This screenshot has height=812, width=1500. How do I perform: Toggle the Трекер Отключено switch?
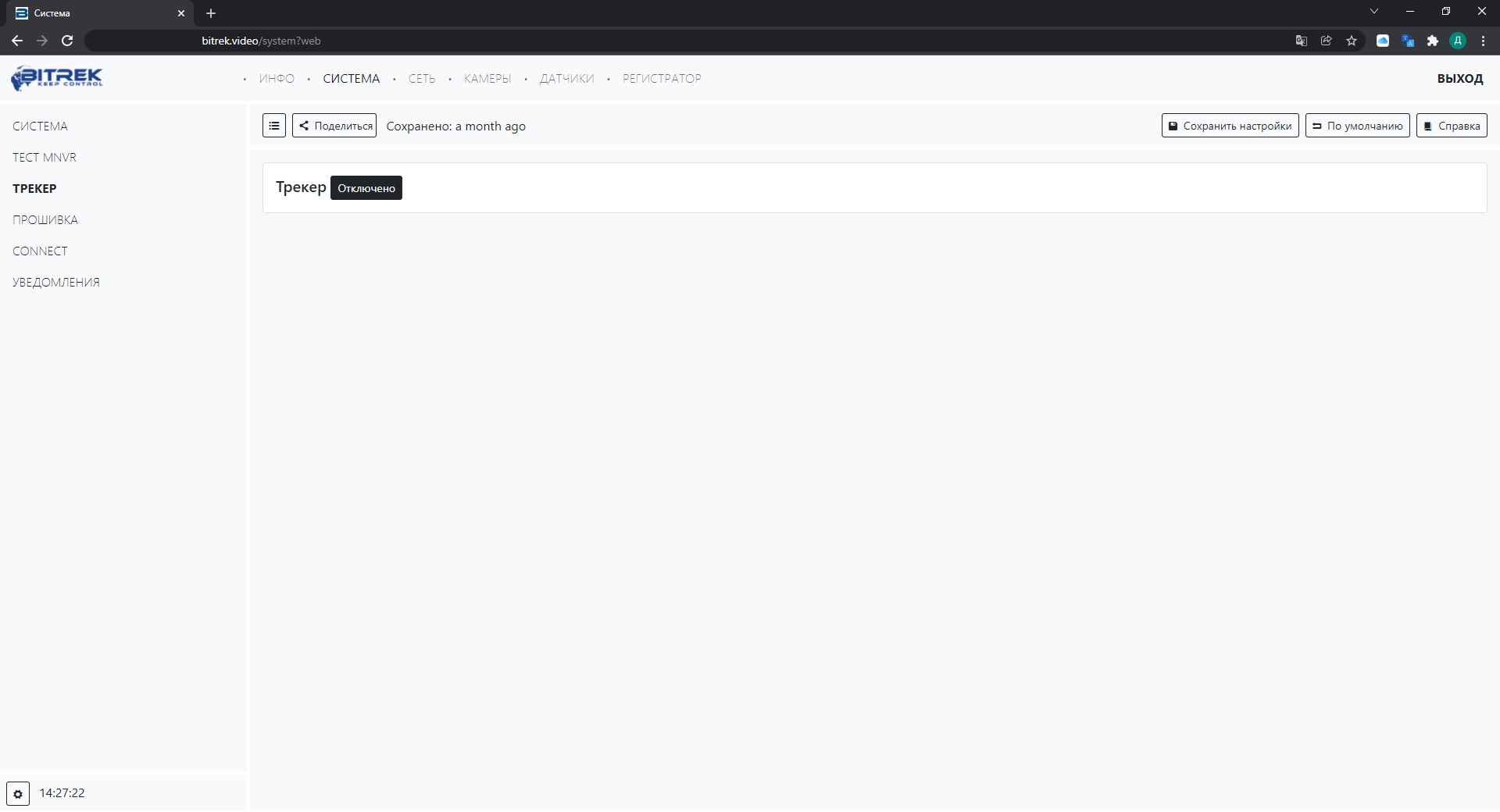click(366, 188)
